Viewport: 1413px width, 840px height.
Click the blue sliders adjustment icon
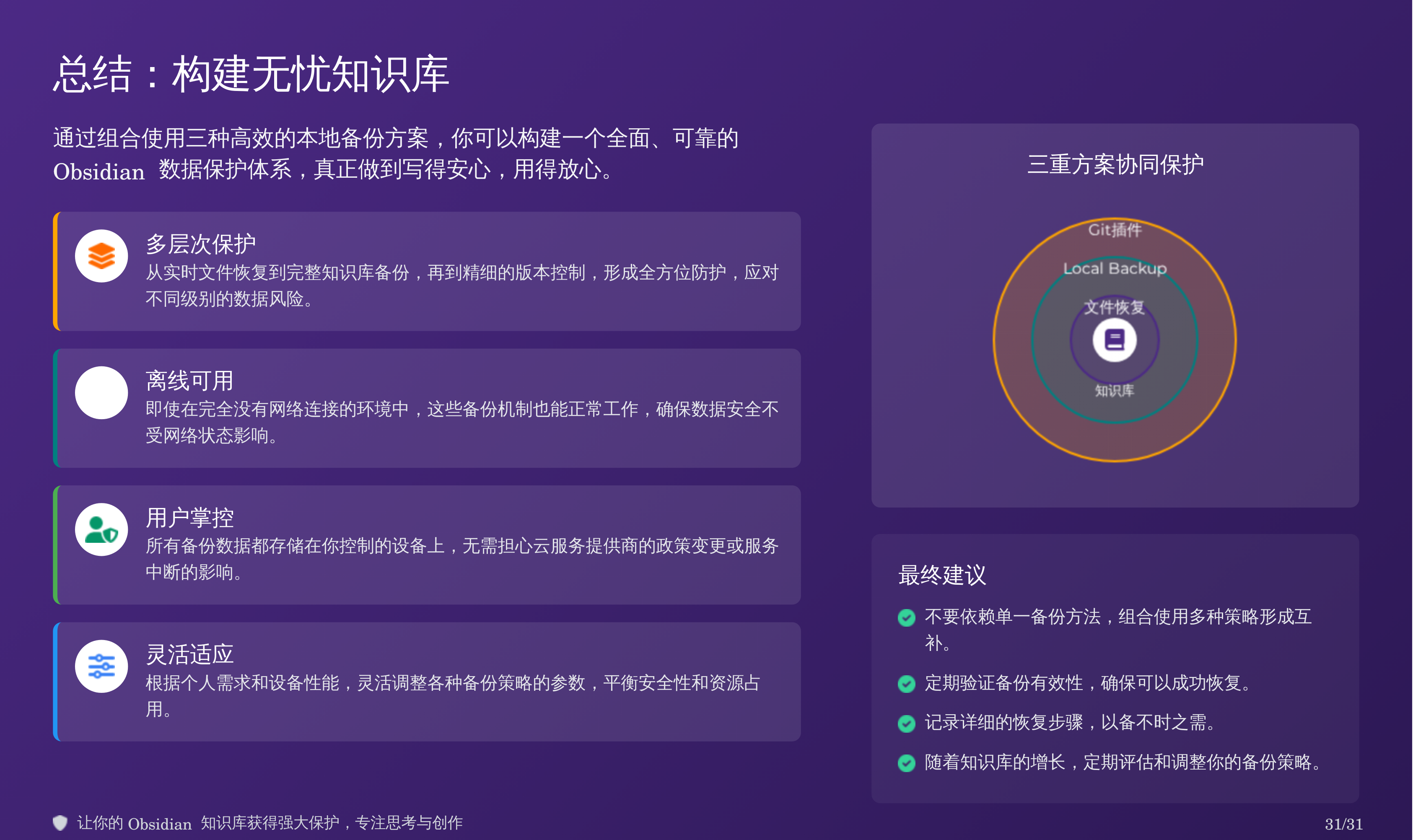coord(101,666)
